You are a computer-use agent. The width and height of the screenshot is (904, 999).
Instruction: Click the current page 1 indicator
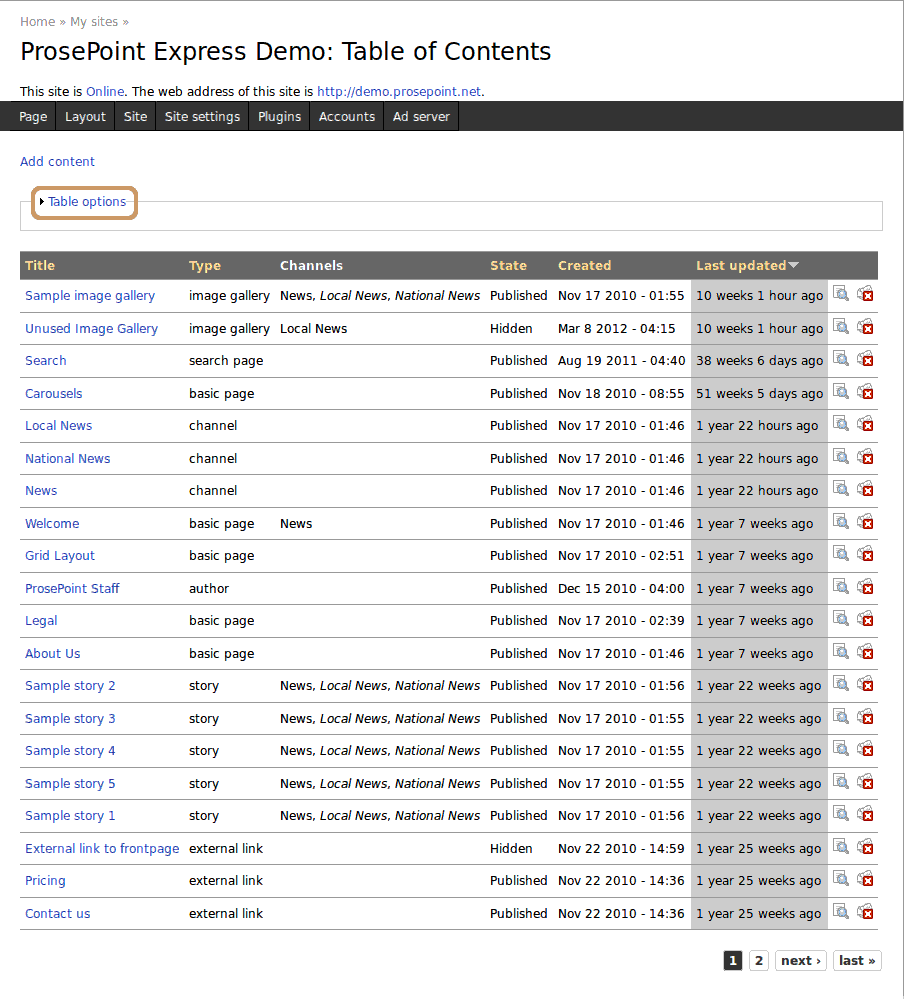[x=733, y=960]
